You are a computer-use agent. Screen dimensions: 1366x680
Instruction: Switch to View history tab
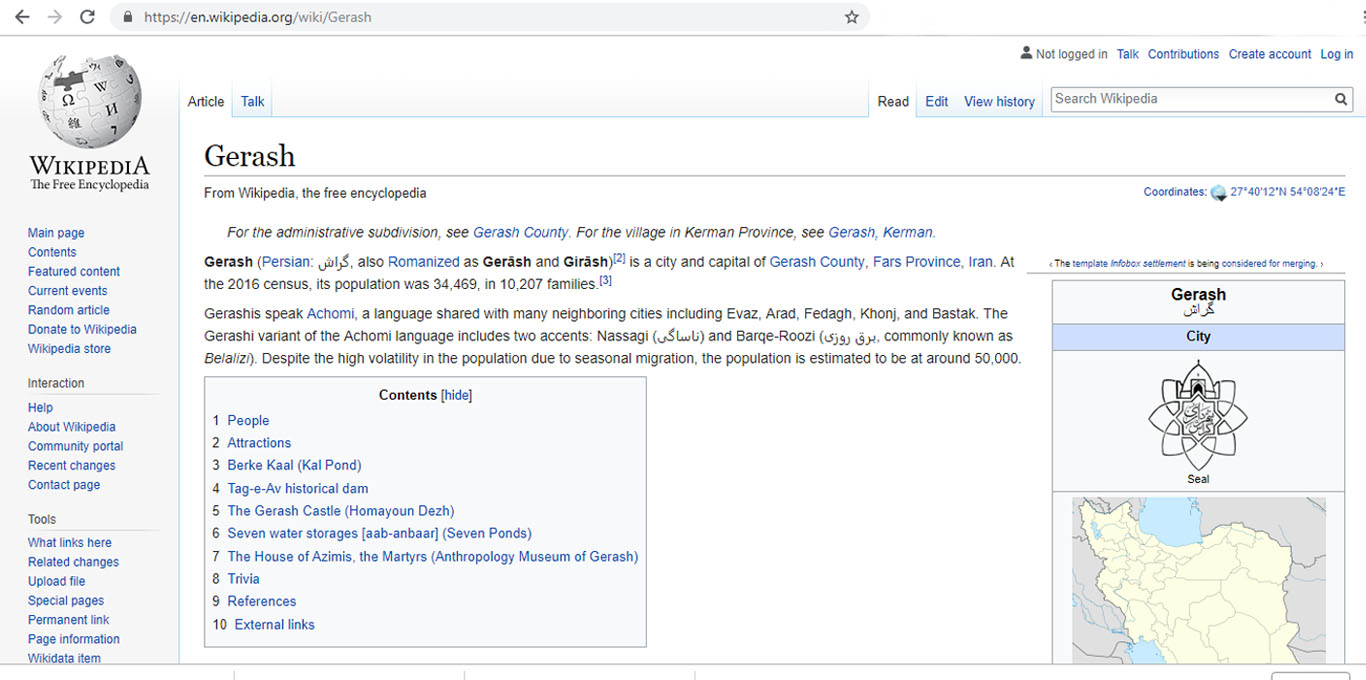coord(999,101)
